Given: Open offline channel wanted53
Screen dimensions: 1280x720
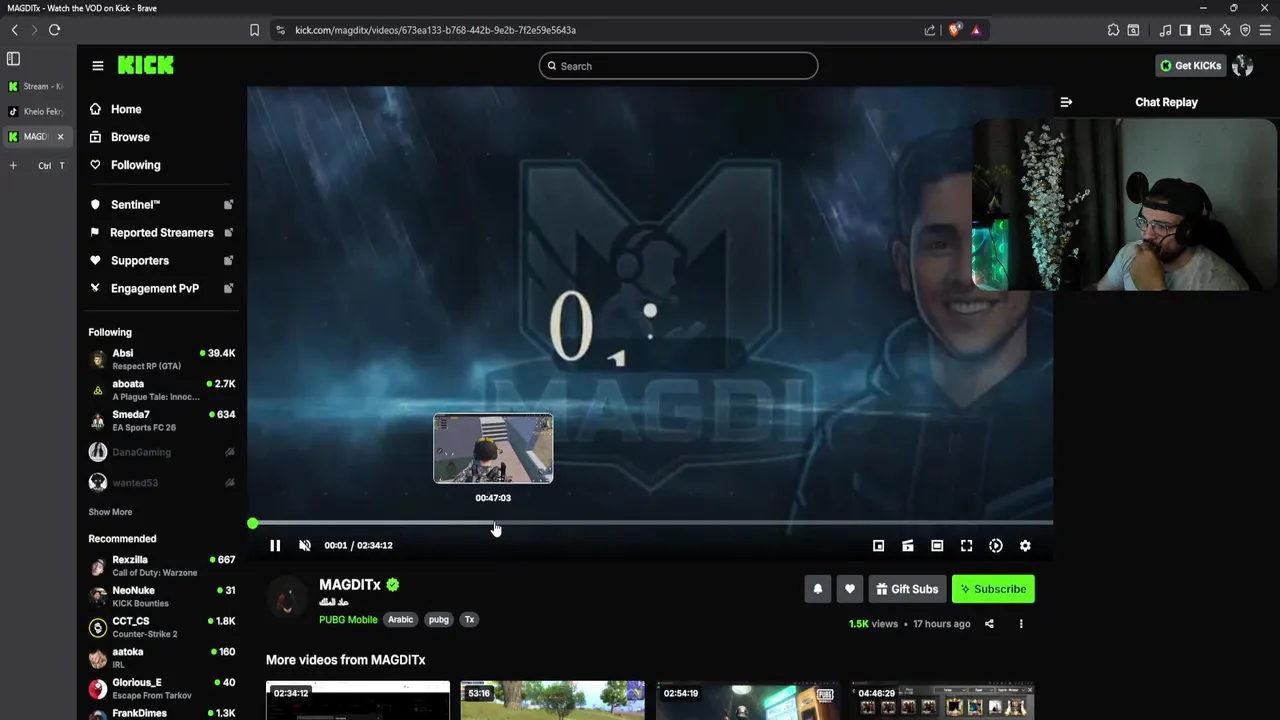Looking at the screenshot, I should click(x=161, y=483).
